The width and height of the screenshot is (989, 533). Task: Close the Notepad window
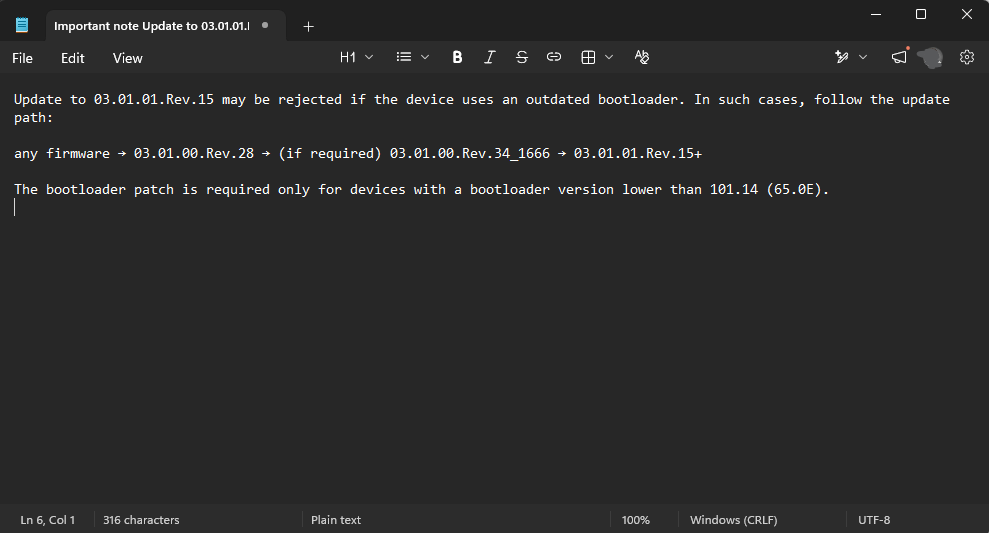[x=967, y=14]
